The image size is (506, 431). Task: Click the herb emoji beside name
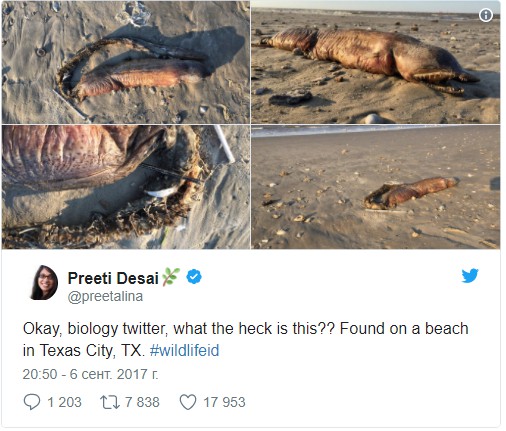(x=171, y=277)
